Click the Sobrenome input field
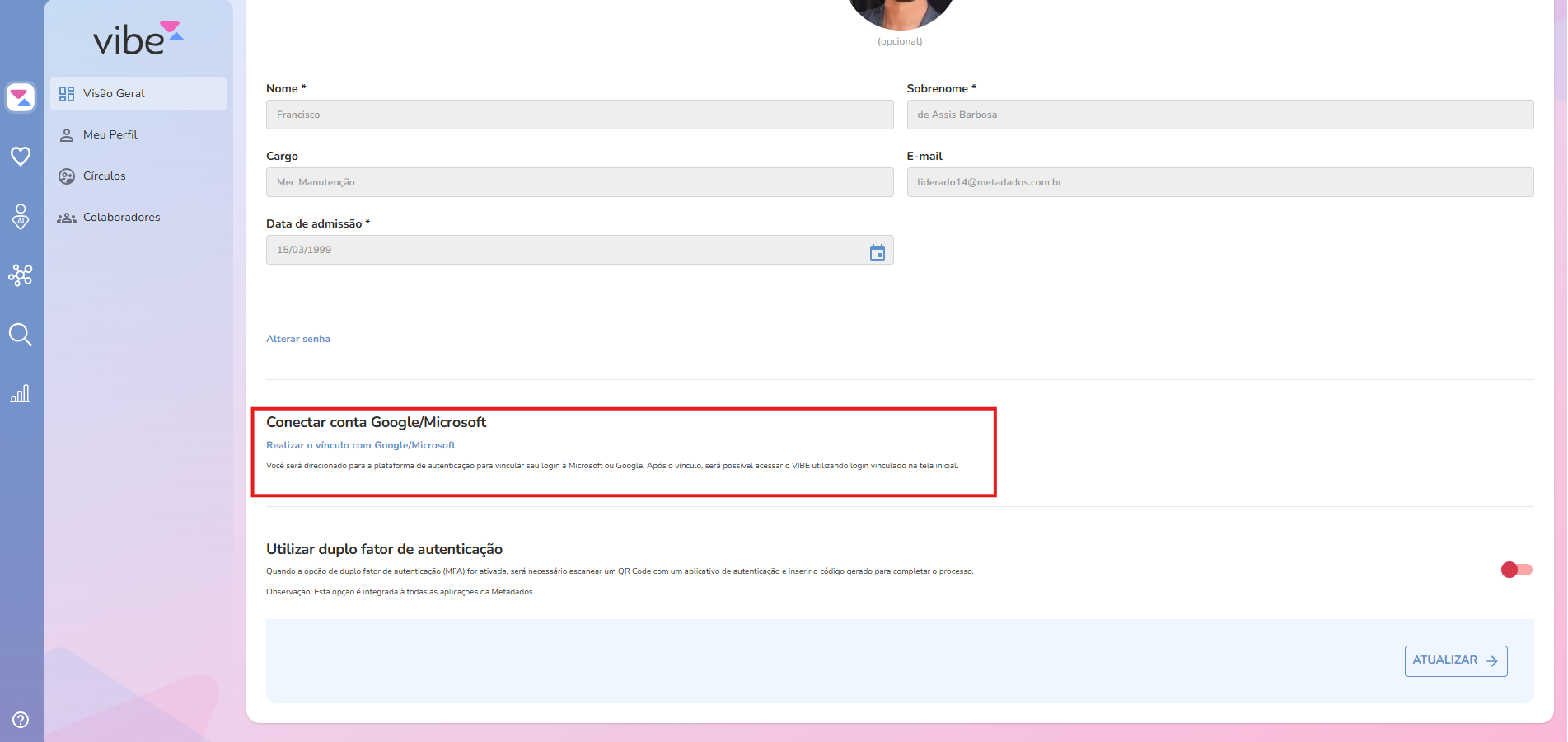Image resolution: width=1568 pixels, height=742 pixels. [x=1220, y=115]
